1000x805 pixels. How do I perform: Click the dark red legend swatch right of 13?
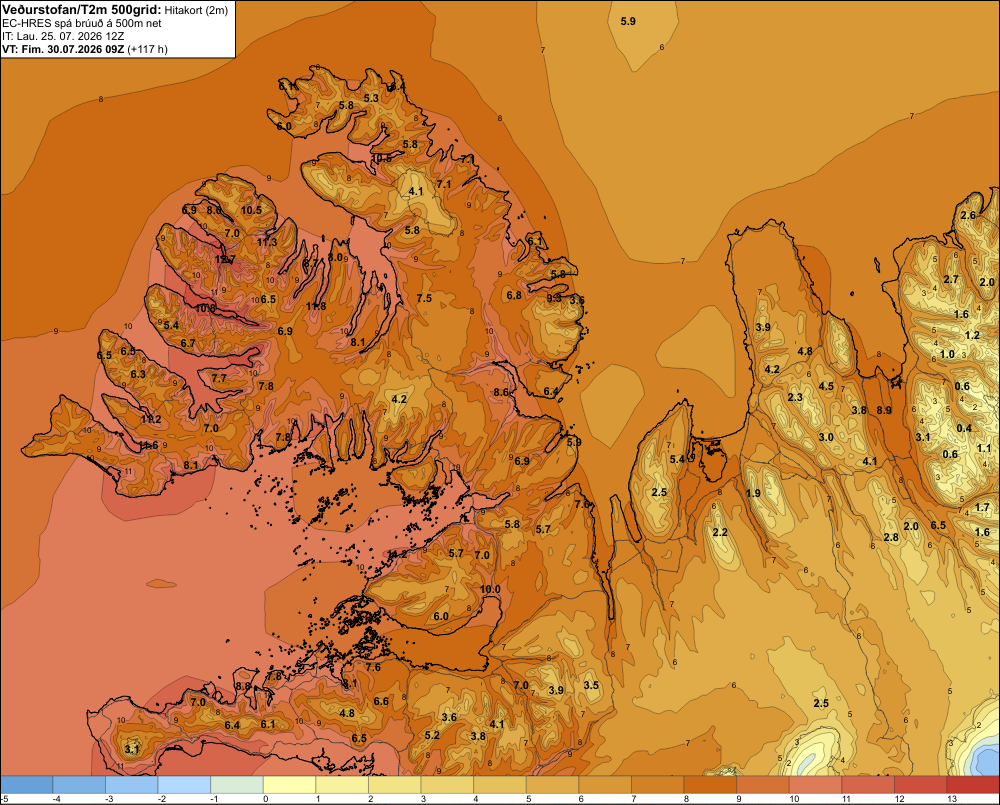973,785
